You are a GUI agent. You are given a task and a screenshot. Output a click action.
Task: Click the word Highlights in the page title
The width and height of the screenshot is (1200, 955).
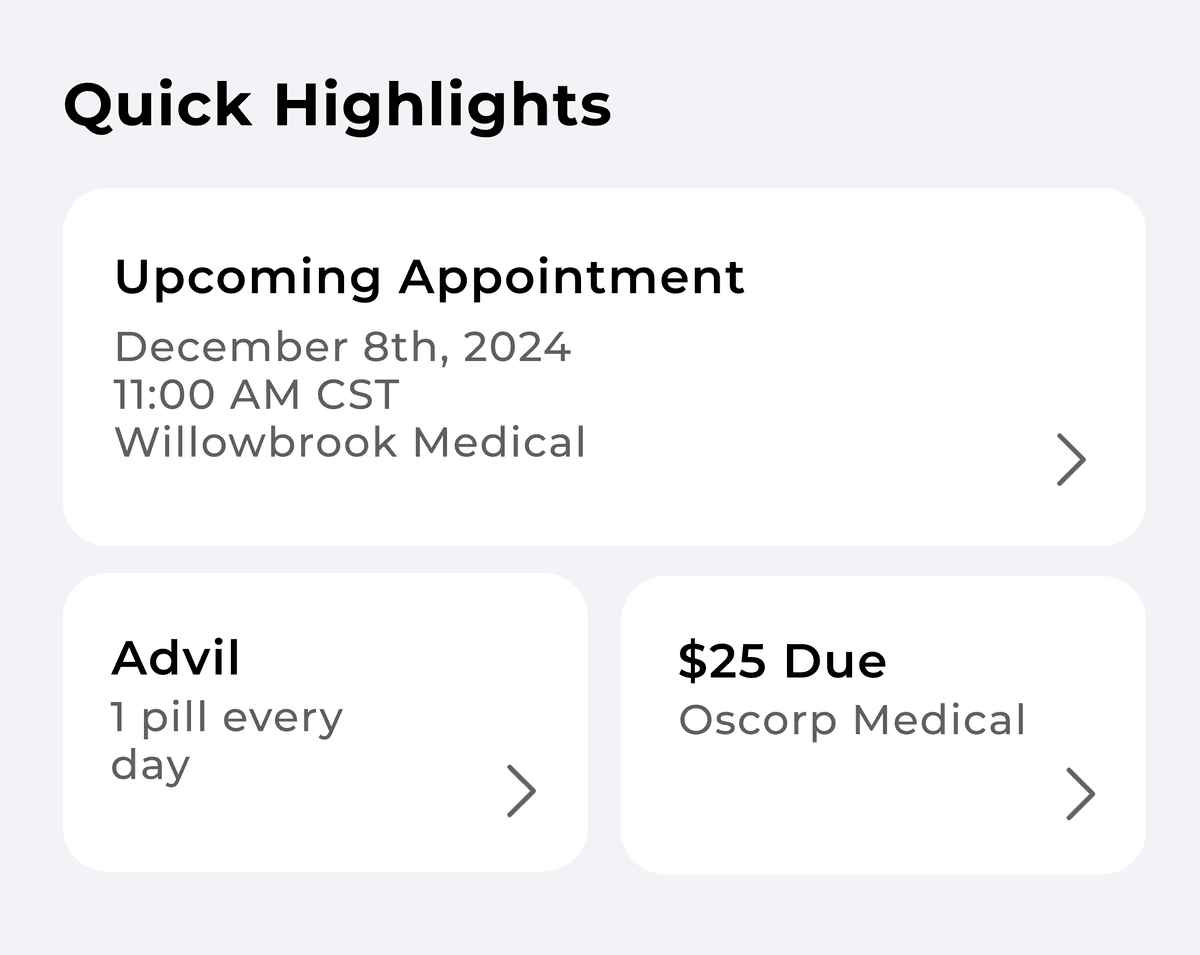pos(442,105)
